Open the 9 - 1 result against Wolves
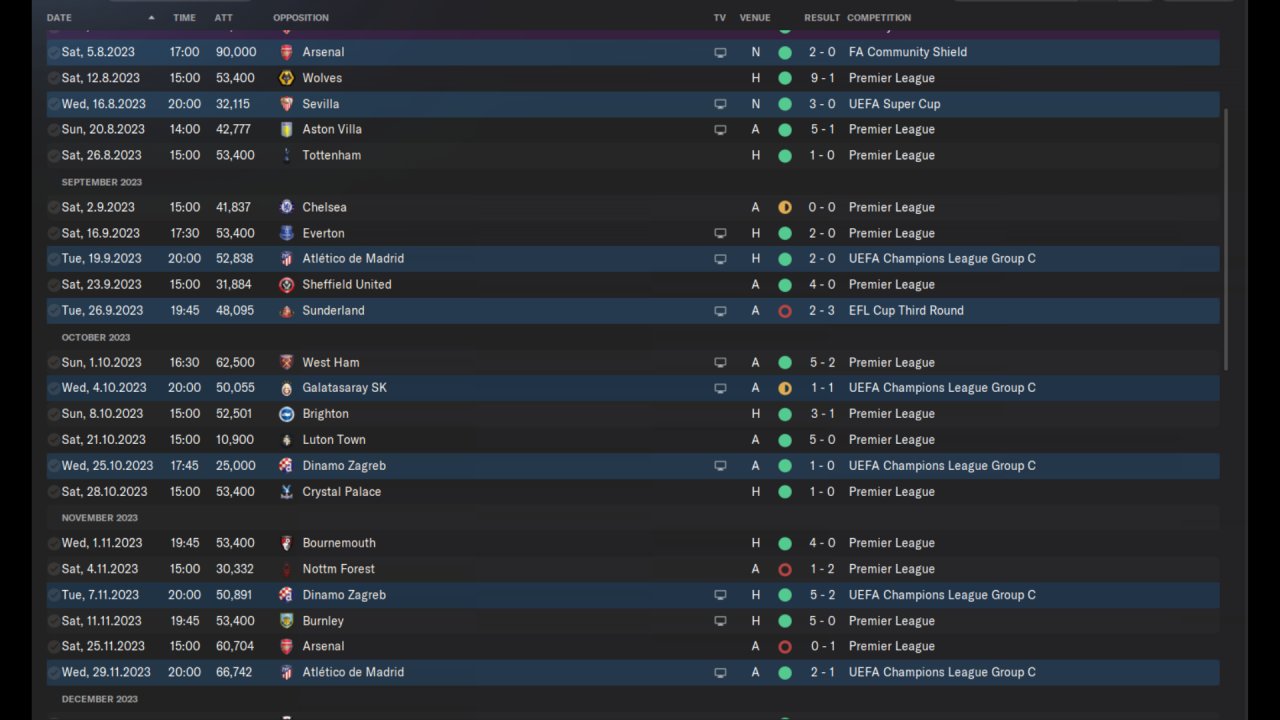 pos(821,78)
